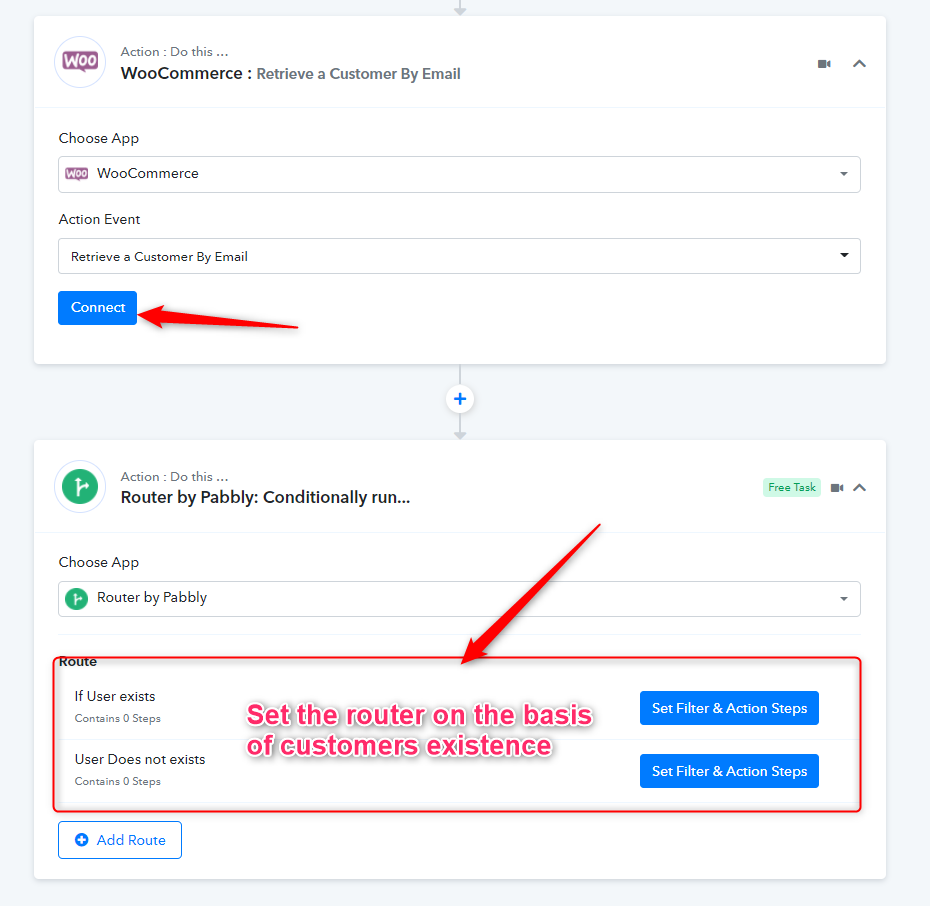Add a step using the plus icon
This screenshot has height=906, width=930.
[x=460, y=399]
